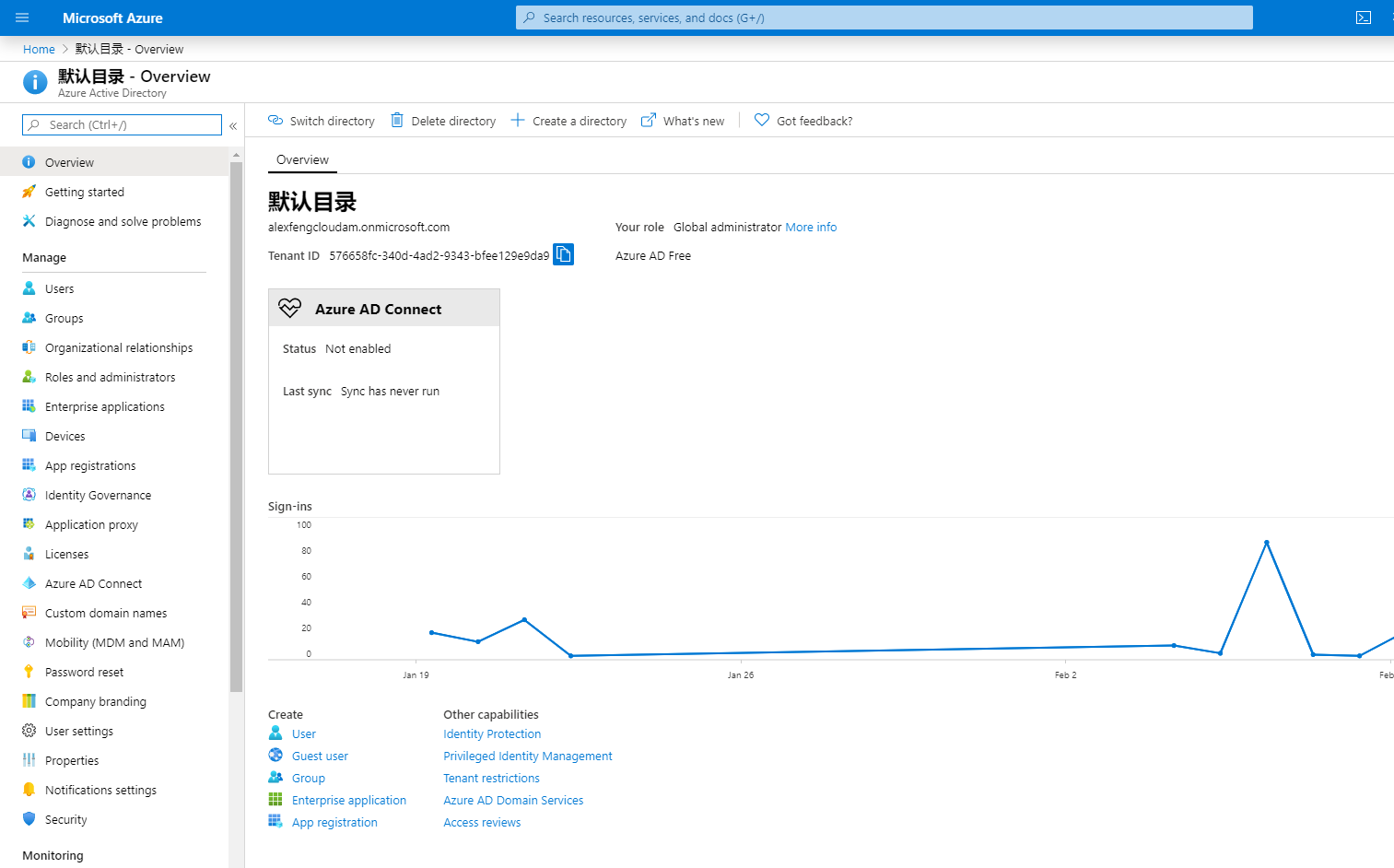Screen dimensions: 1394x868
Task: Click the Enterprise applications grid icon in sidebar
Action: click(29, 406)
